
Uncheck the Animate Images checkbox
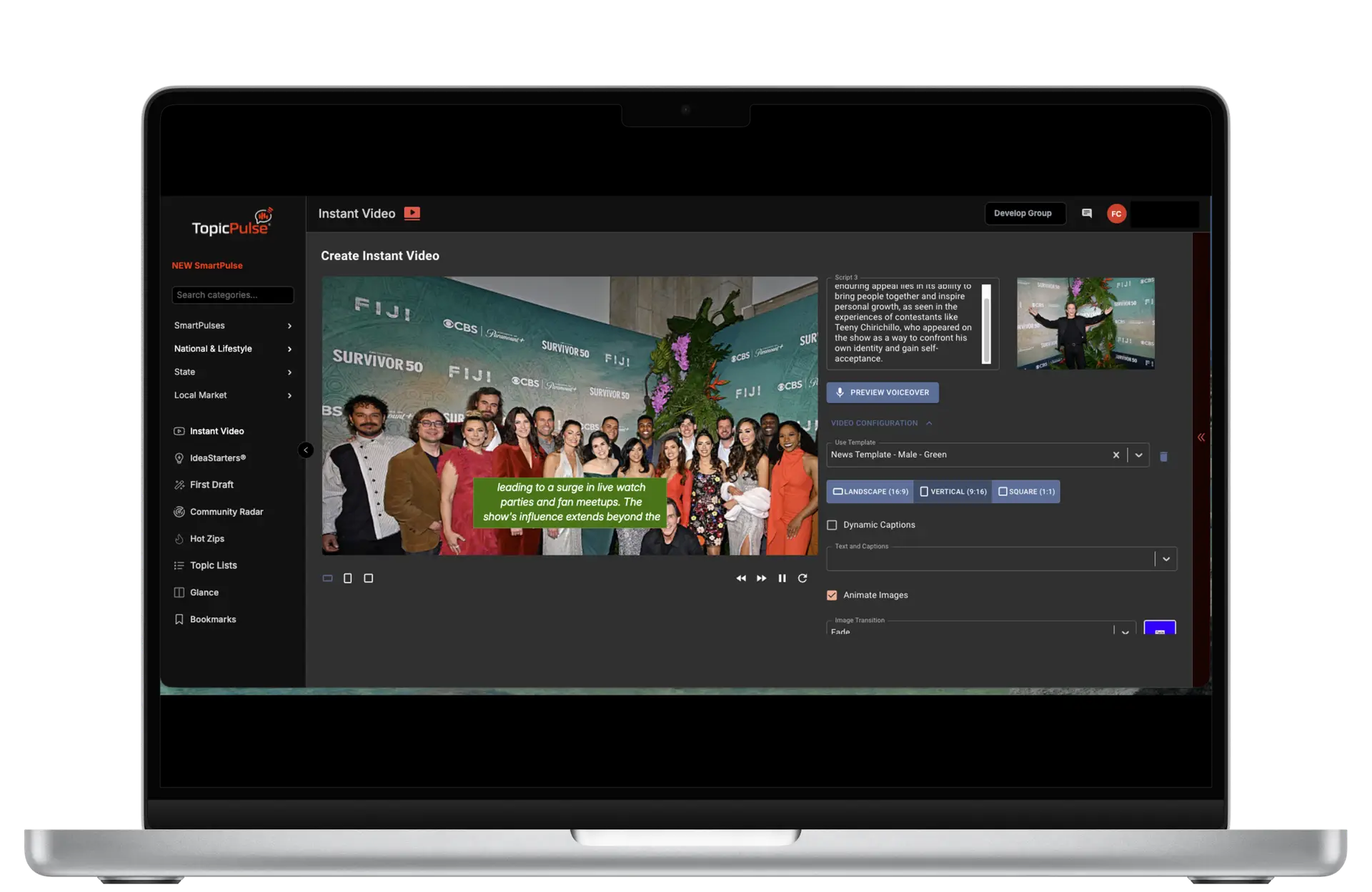(x=832, y=595)
